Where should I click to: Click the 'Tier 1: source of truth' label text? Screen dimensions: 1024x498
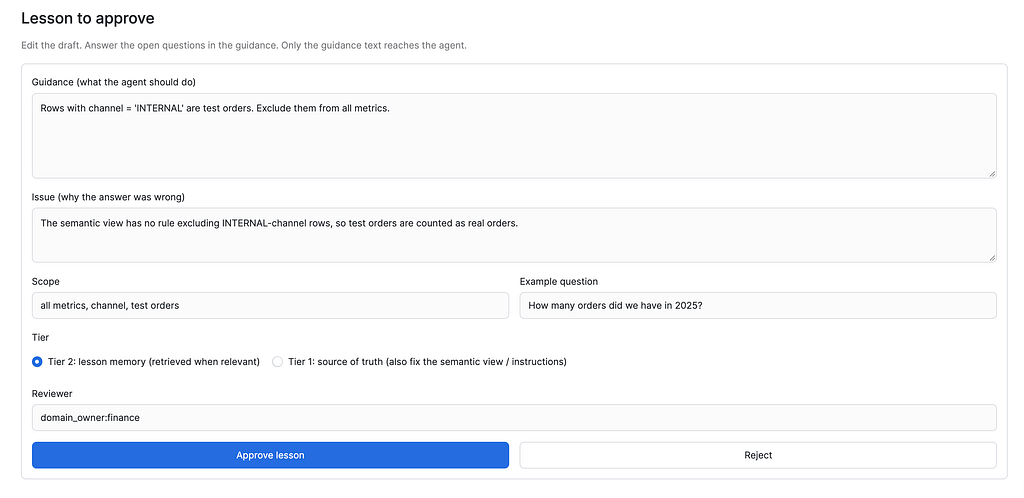pyautogui.click(x=427, y=362)
